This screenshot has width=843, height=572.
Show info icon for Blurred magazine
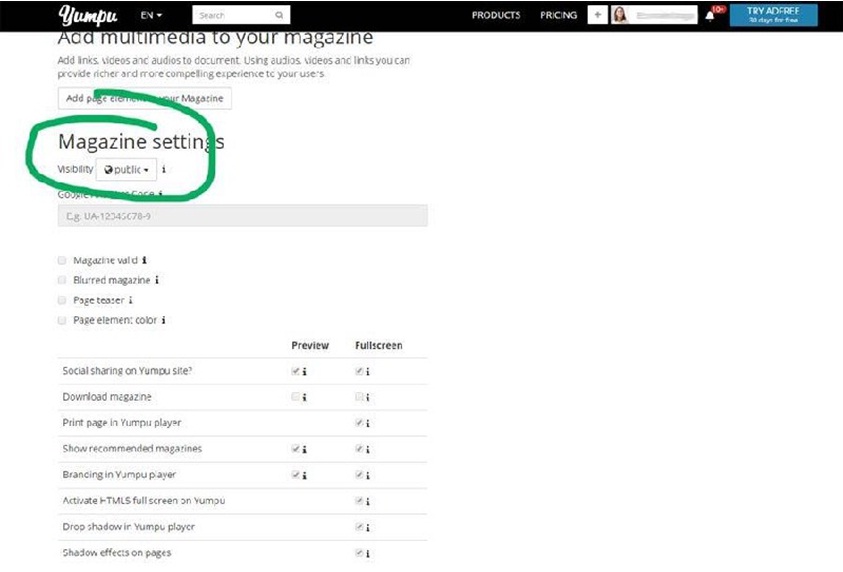(x=156, y=280)
